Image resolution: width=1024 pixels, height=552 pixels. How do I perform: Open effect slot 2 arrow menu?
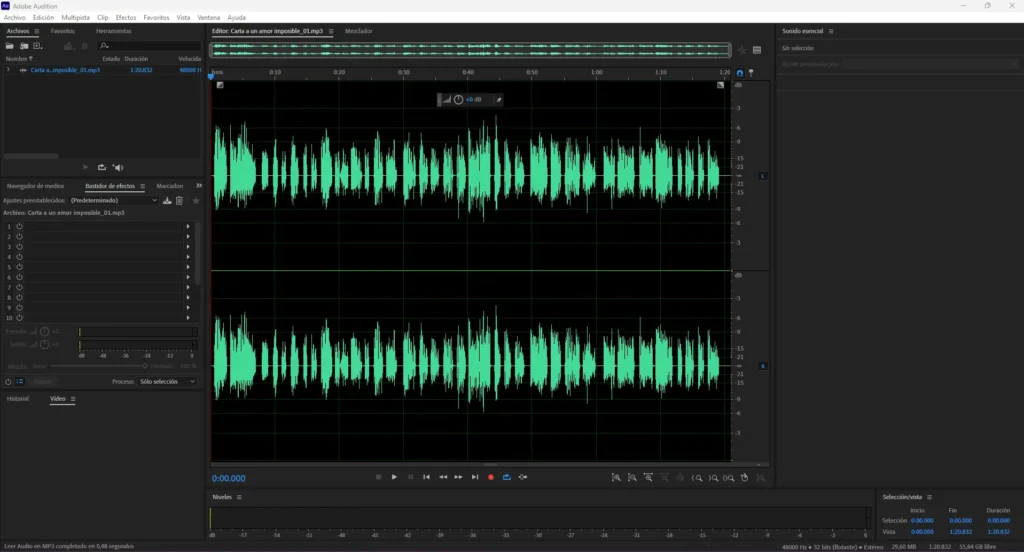[188, 236]
